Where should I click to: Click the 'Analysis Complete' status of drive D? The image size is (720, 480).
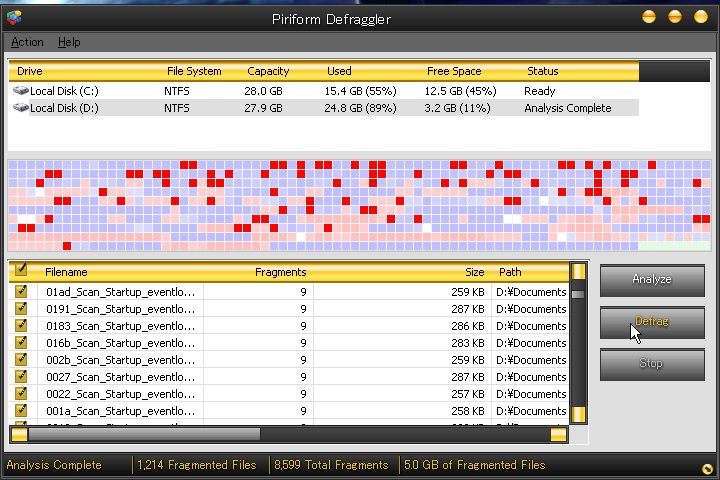tap(568, 108)
